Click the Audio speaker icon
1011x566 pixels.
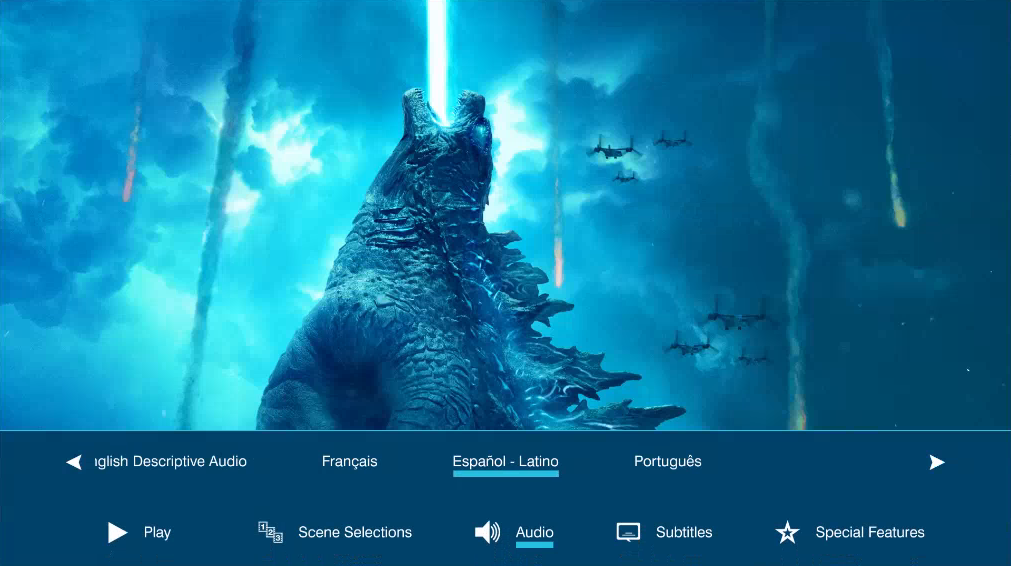tap(487, 532)
